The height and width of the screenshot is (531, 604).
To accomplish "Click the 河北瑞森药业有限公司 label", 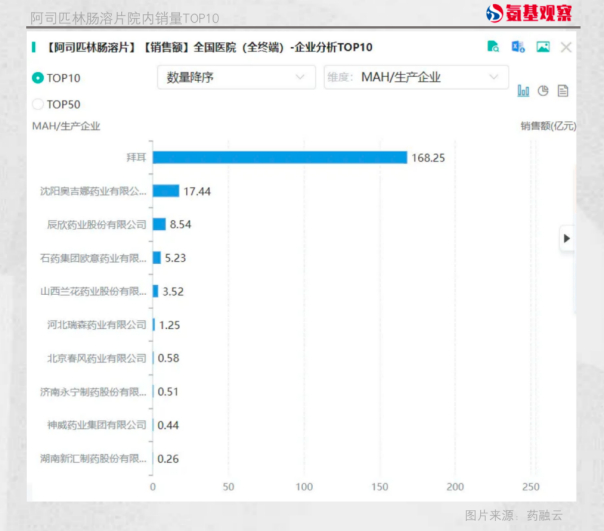I will (x=97, y=325).
